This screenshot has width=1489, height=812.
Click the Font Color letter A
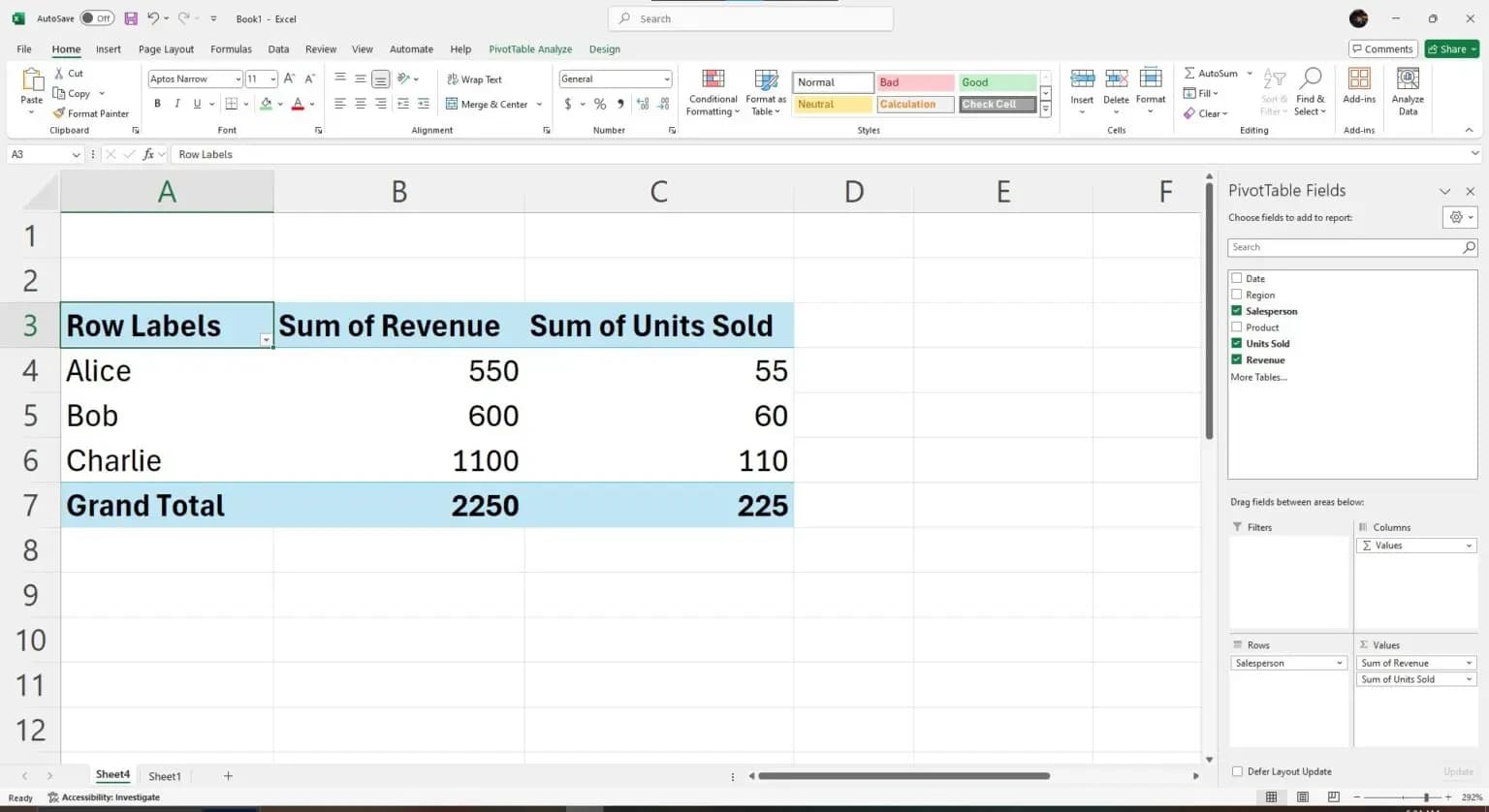click(x=298, y=104)
